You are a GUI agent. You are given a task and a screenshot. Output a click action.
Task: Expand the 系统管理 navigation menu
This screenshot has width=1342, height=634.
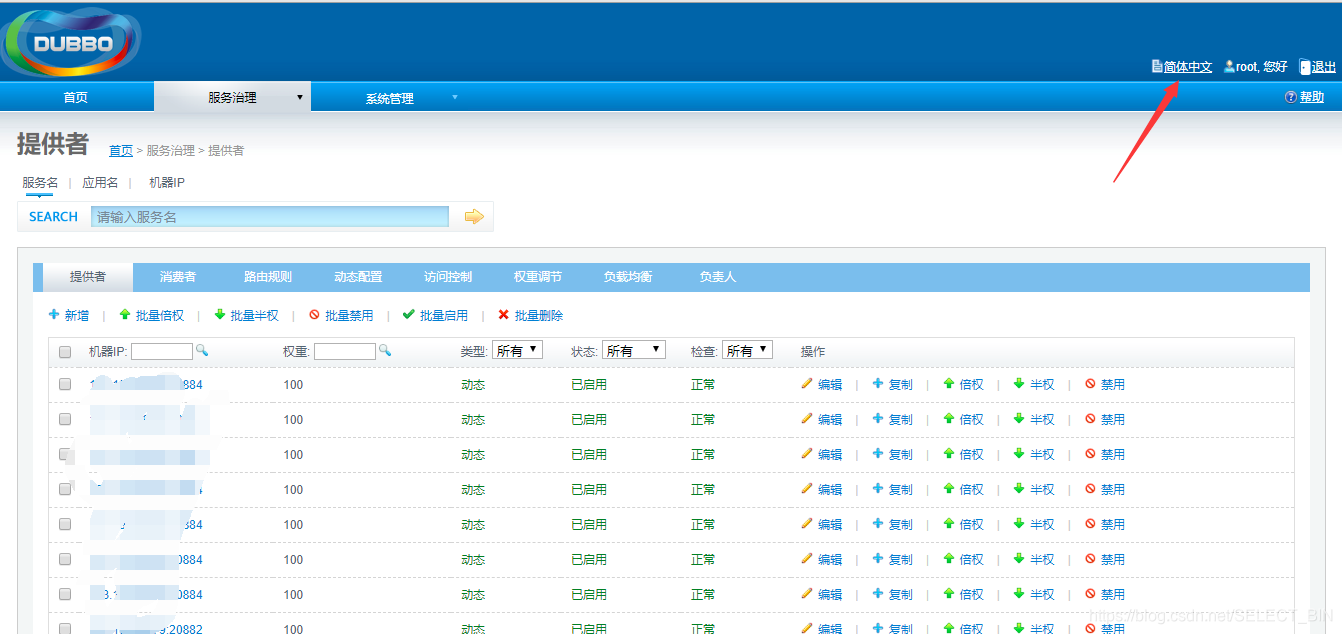(x=389, y=98)
